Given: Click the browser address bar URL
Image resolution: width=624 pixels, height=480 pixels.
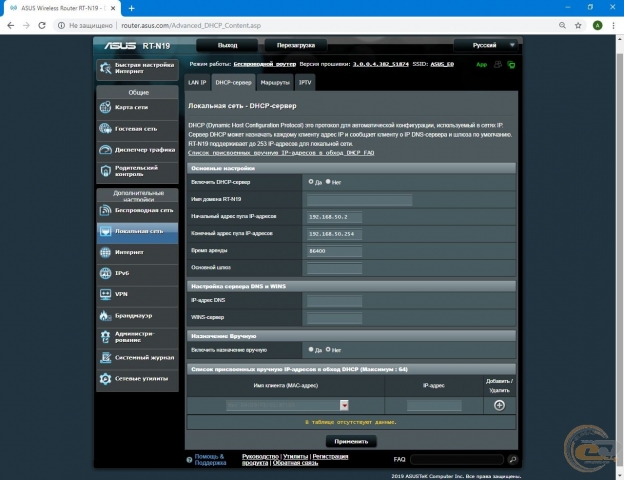Looking at the screenshot, I should [x=191, y=25].
